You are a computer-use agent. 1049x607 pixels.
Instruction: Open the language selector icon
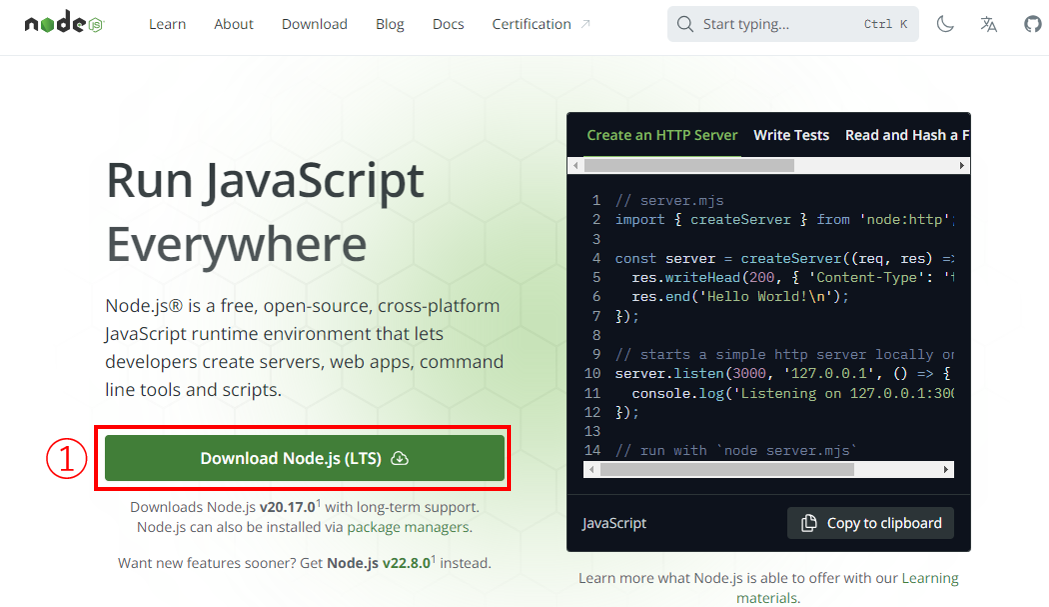989,24
